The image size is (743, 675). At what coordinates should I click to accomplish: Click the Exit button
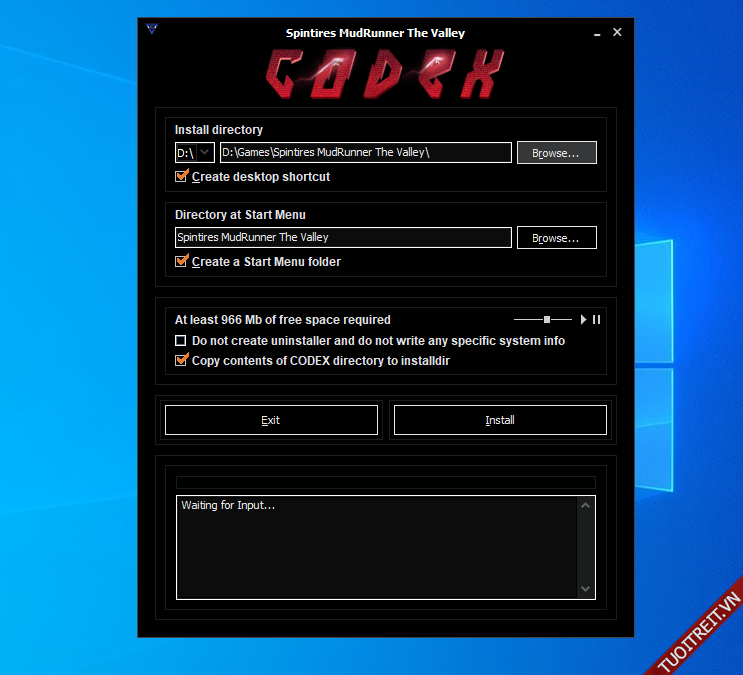point(271,420)
